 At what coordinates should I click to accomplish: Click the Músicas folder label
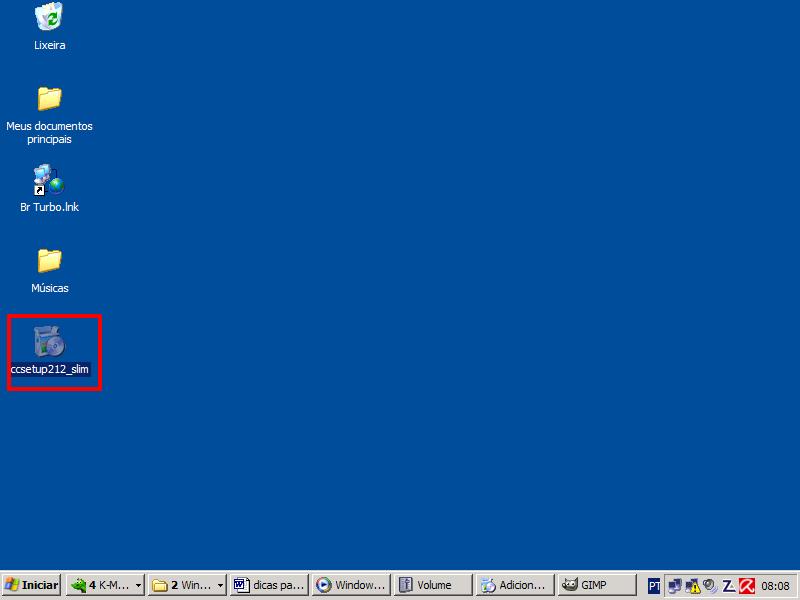(x=49, y=288)
